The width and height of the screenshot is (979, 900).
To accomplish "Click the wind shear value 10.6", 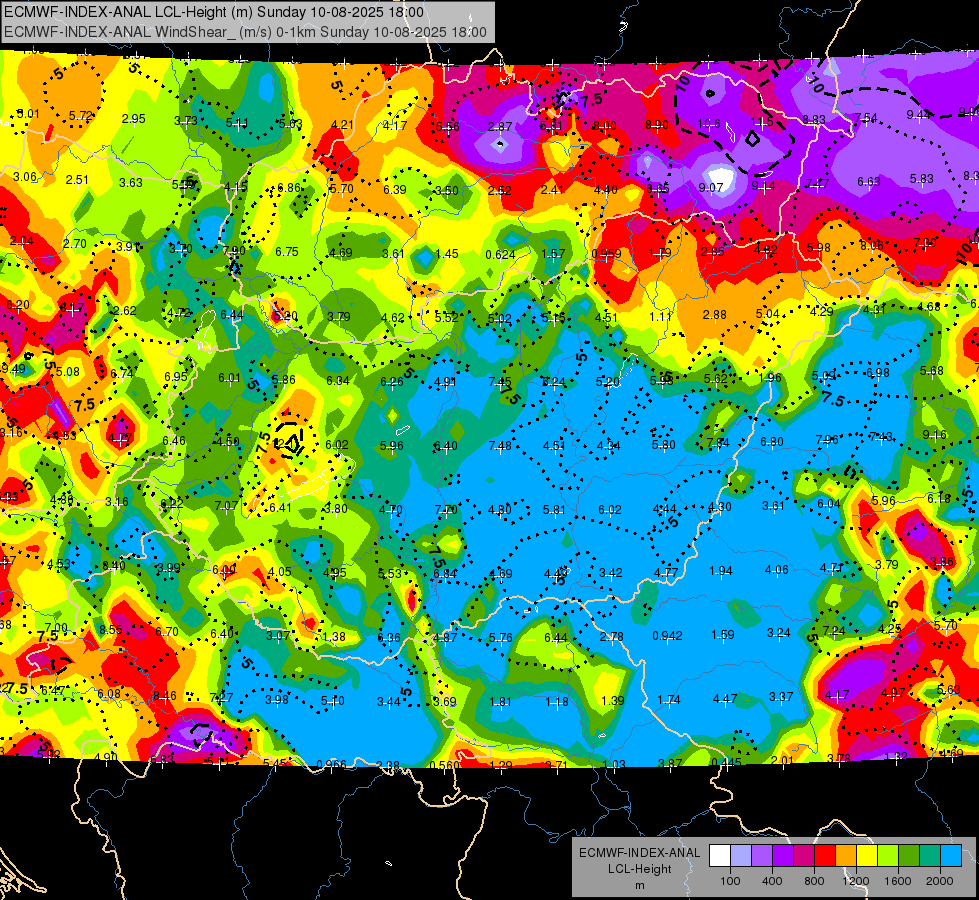I will pos(709,124).
